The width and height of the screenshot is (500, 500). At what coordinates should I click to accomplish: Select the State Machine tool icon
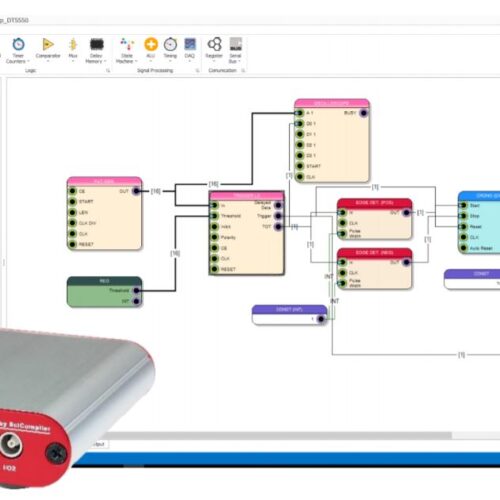[127, 44]
